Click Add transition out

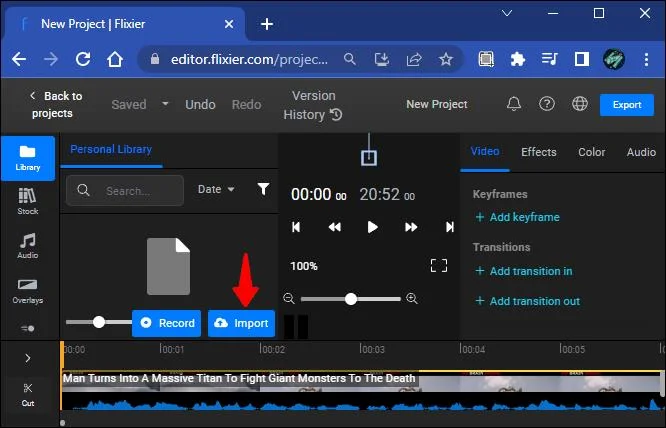(x=527, y=301)
